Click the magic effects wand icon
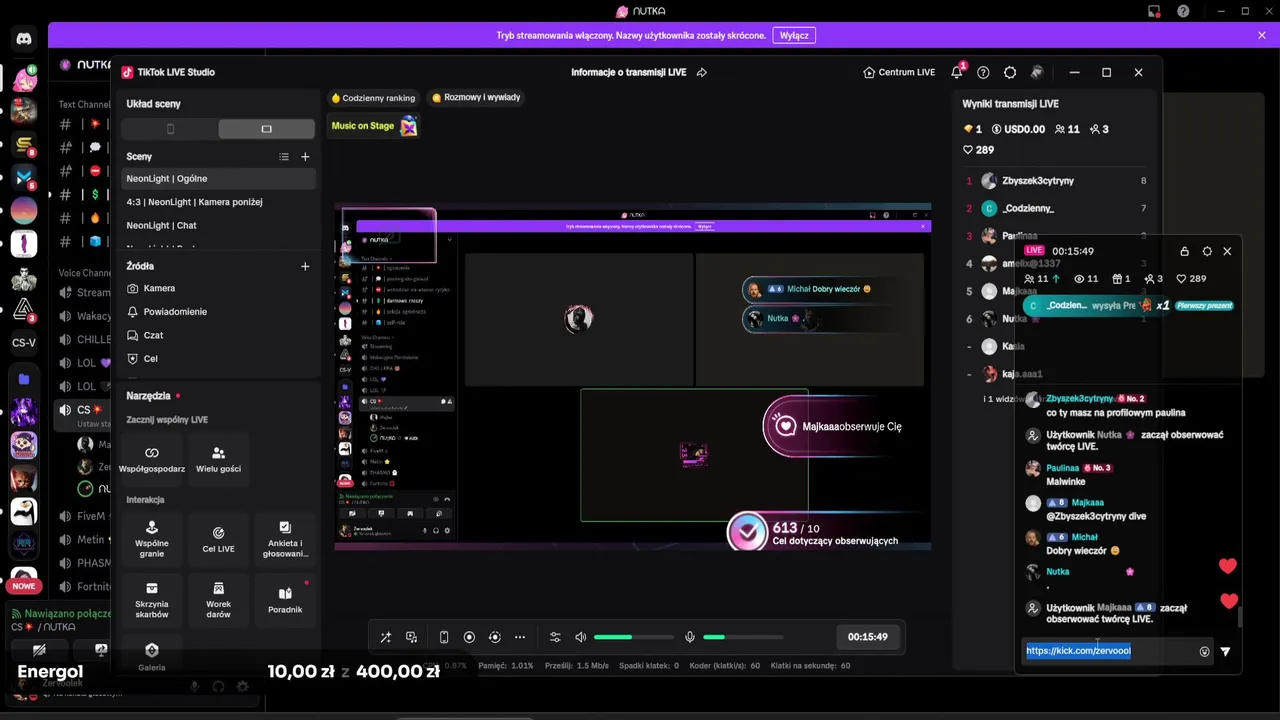The height and width of the screenshot is (720, 1280). pos(386,637)
